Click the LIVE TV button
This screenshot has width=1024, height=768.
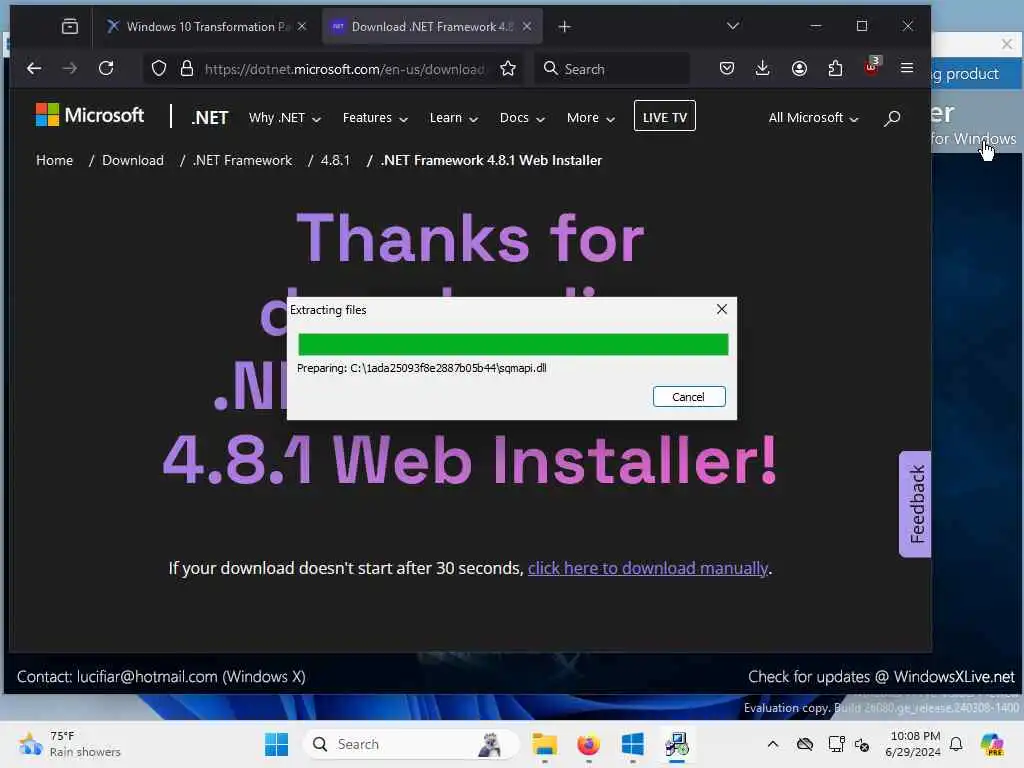[664, 116]
